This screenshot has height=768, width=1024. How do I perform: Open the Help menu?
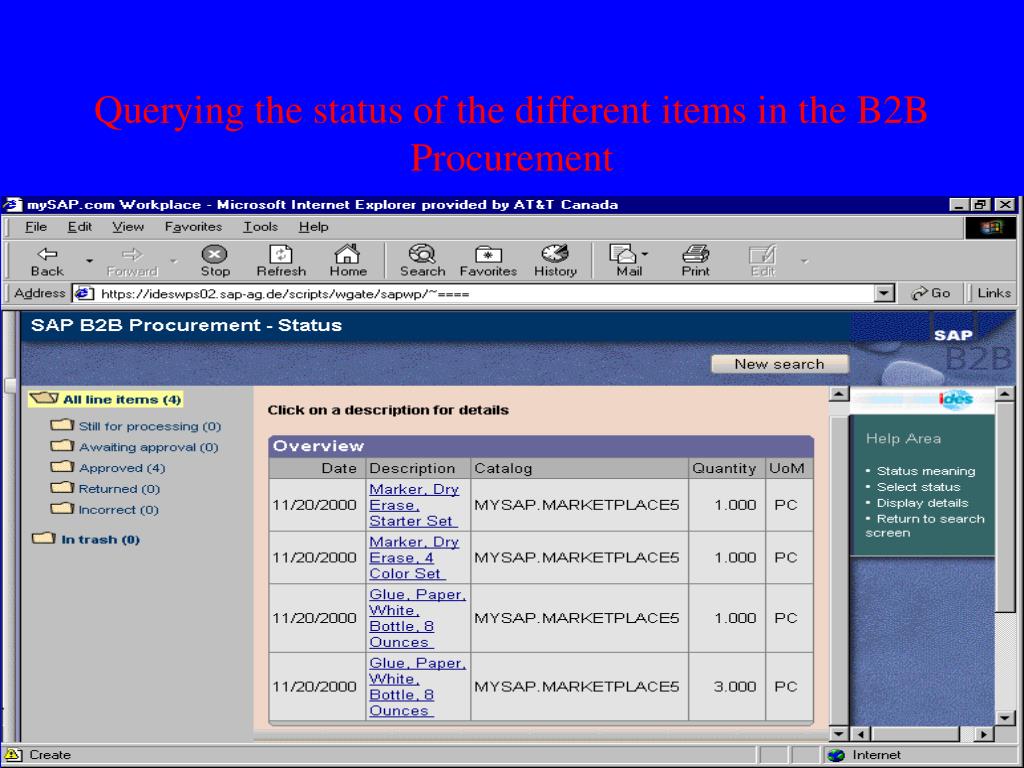[313, 227]
